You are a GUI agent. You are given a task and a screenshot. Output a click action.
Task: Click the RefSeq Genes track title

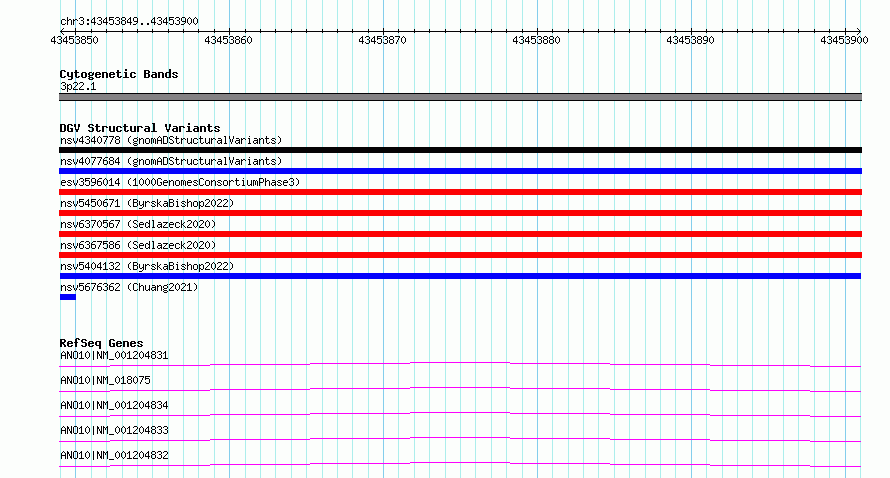pyautogui.click(x=101, y=343)
